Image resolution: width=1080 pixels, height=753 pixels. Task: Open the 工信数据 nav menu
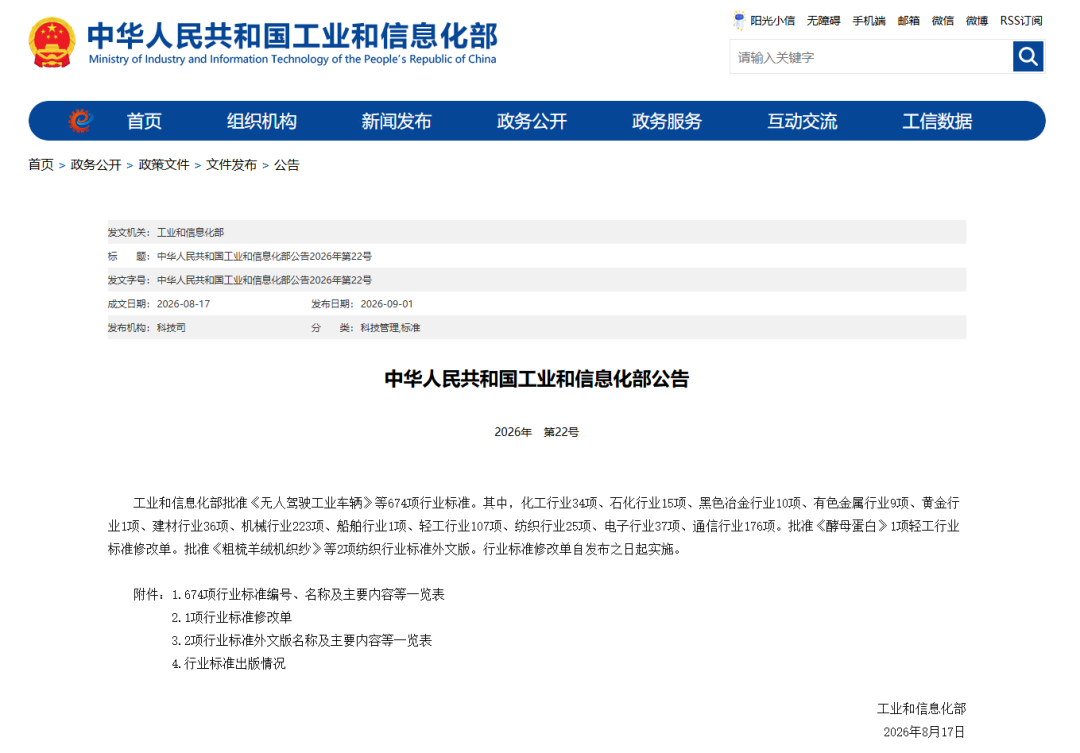coord(937,121)
